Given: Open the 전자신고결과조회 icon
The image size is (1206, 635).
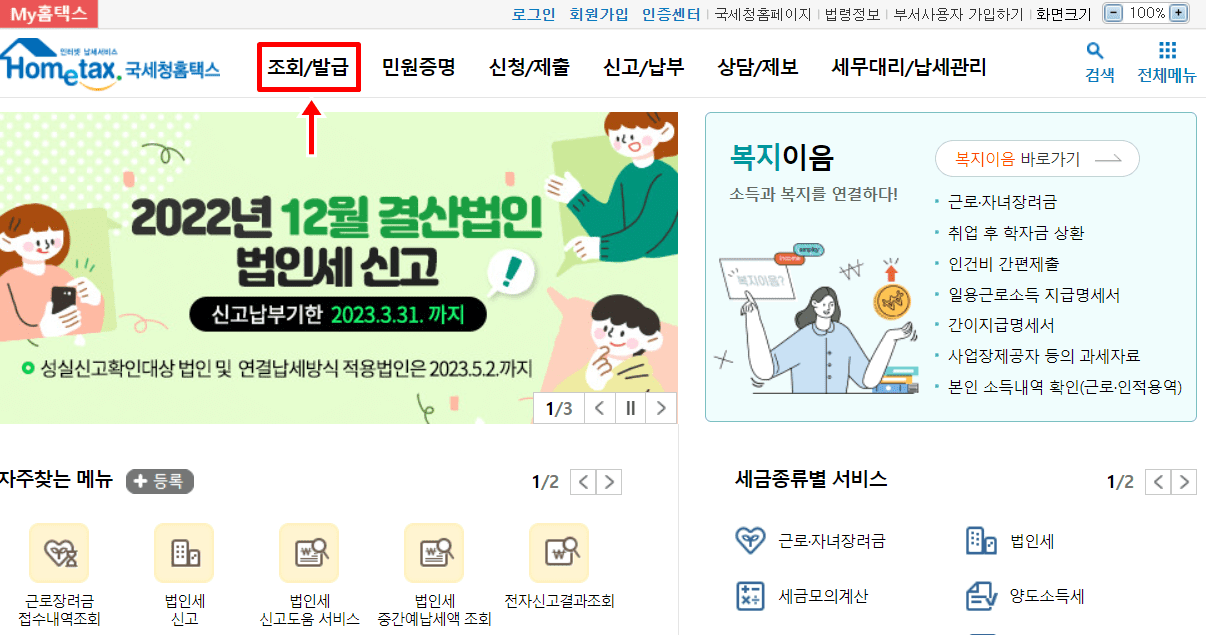Looking at the screenshot, I should pyautogui.click(x=559, y=552).
